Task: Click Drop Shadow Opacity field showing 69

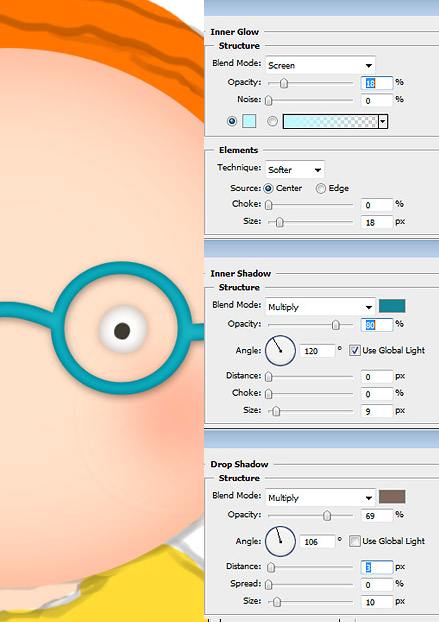Action: [x=377, y=516]
